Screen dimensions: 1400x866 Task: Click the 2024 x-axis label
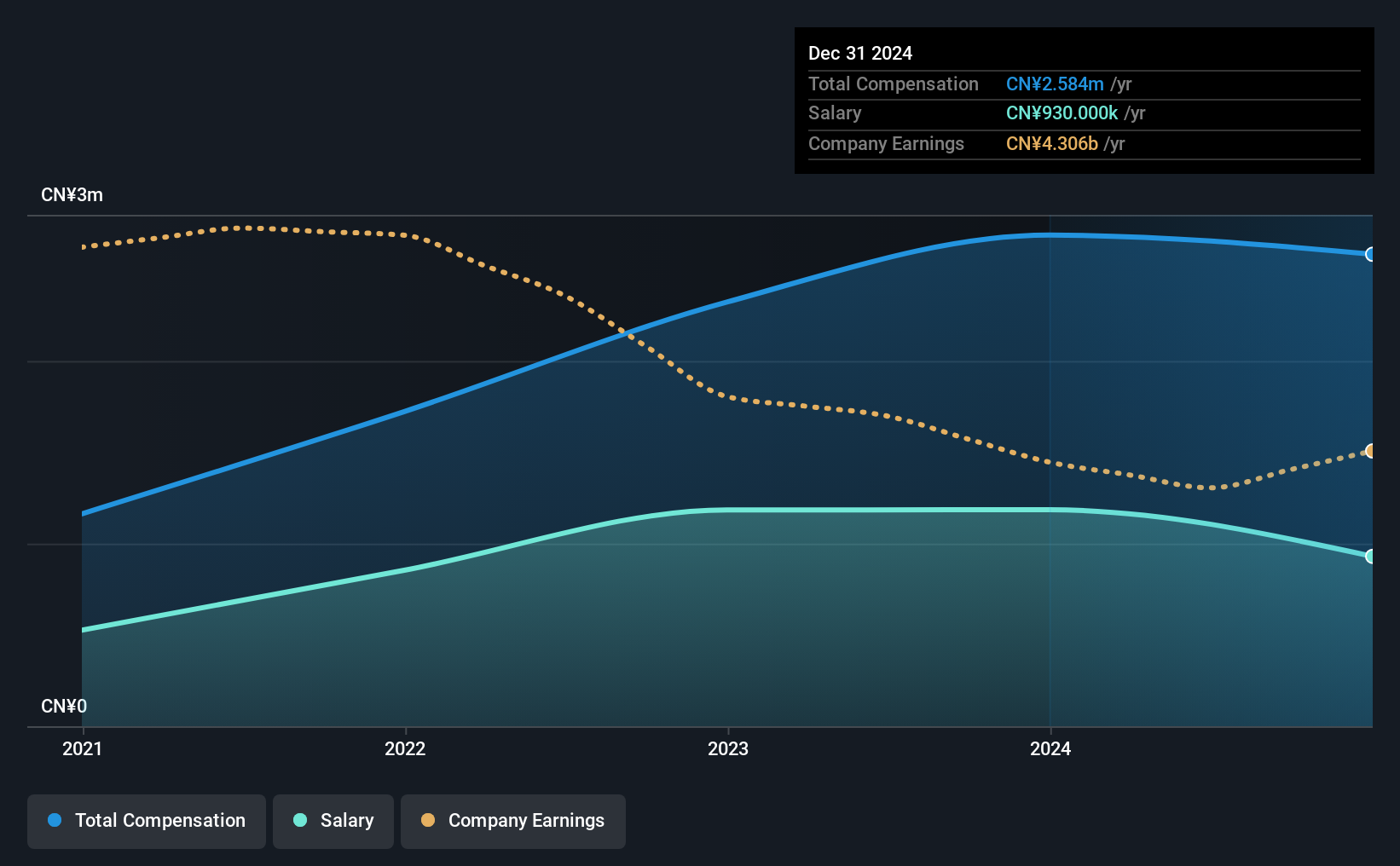point(1050,748)
